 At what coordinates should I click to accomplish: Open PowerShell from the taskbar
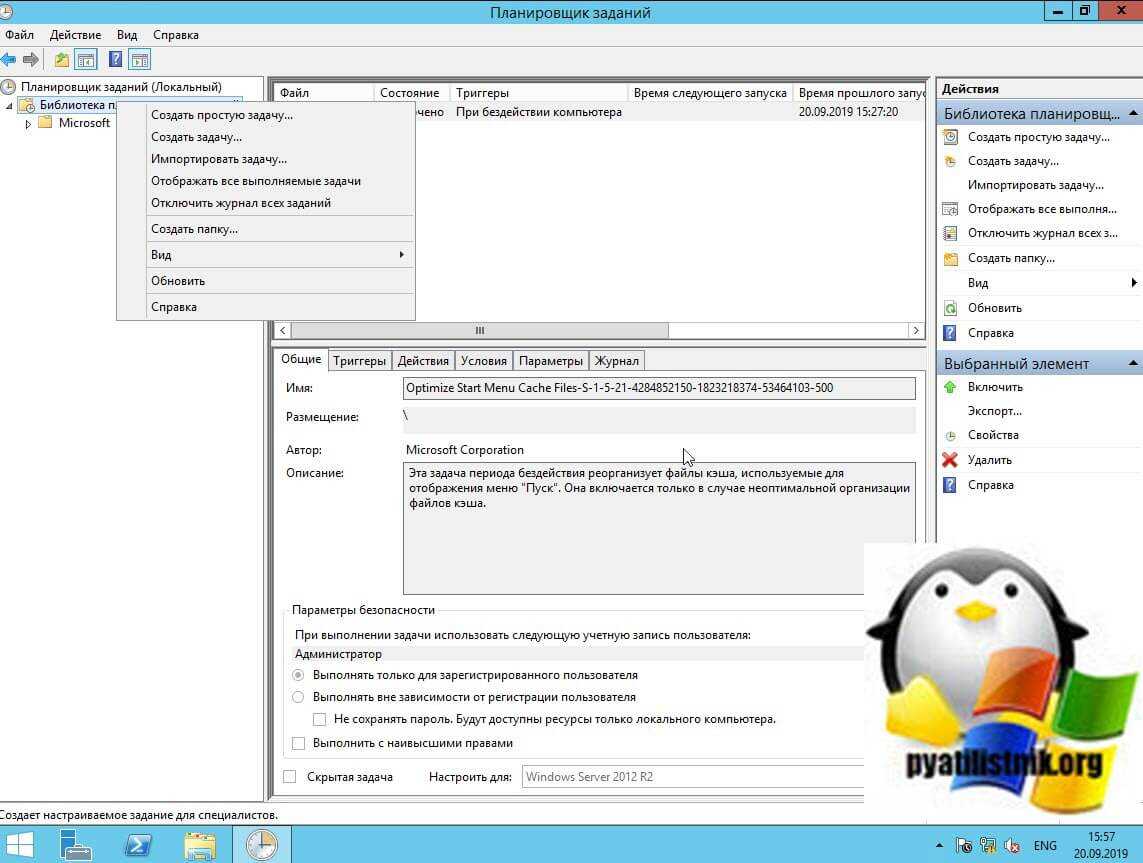[x=137, y=844]
